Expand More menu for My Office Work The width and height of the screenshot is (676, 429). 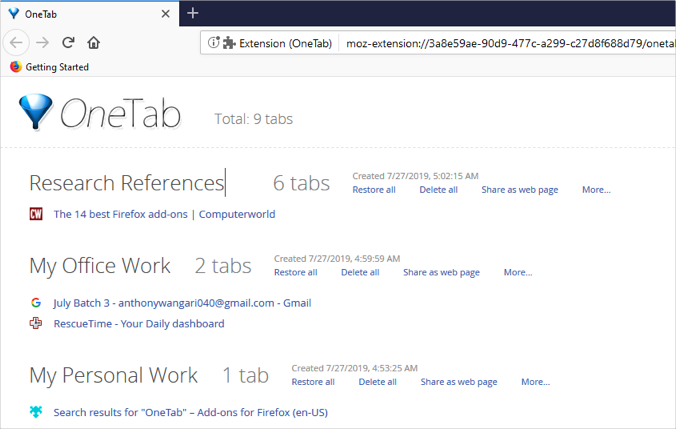point(518,272)
